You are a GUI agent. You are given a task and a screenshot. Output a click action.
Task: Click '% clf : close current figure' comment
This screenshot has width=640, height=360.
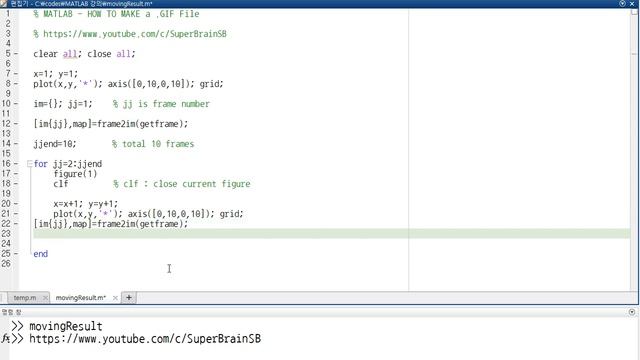click(x=182, y=184)
